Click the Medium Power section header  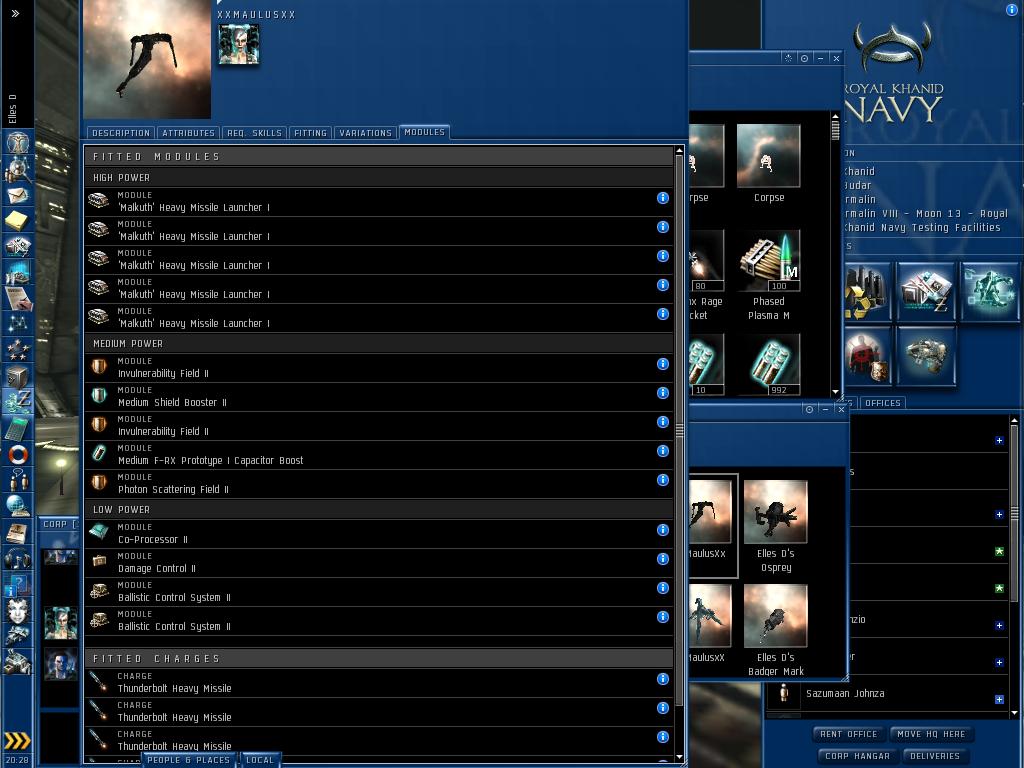(x=379, y=344)
